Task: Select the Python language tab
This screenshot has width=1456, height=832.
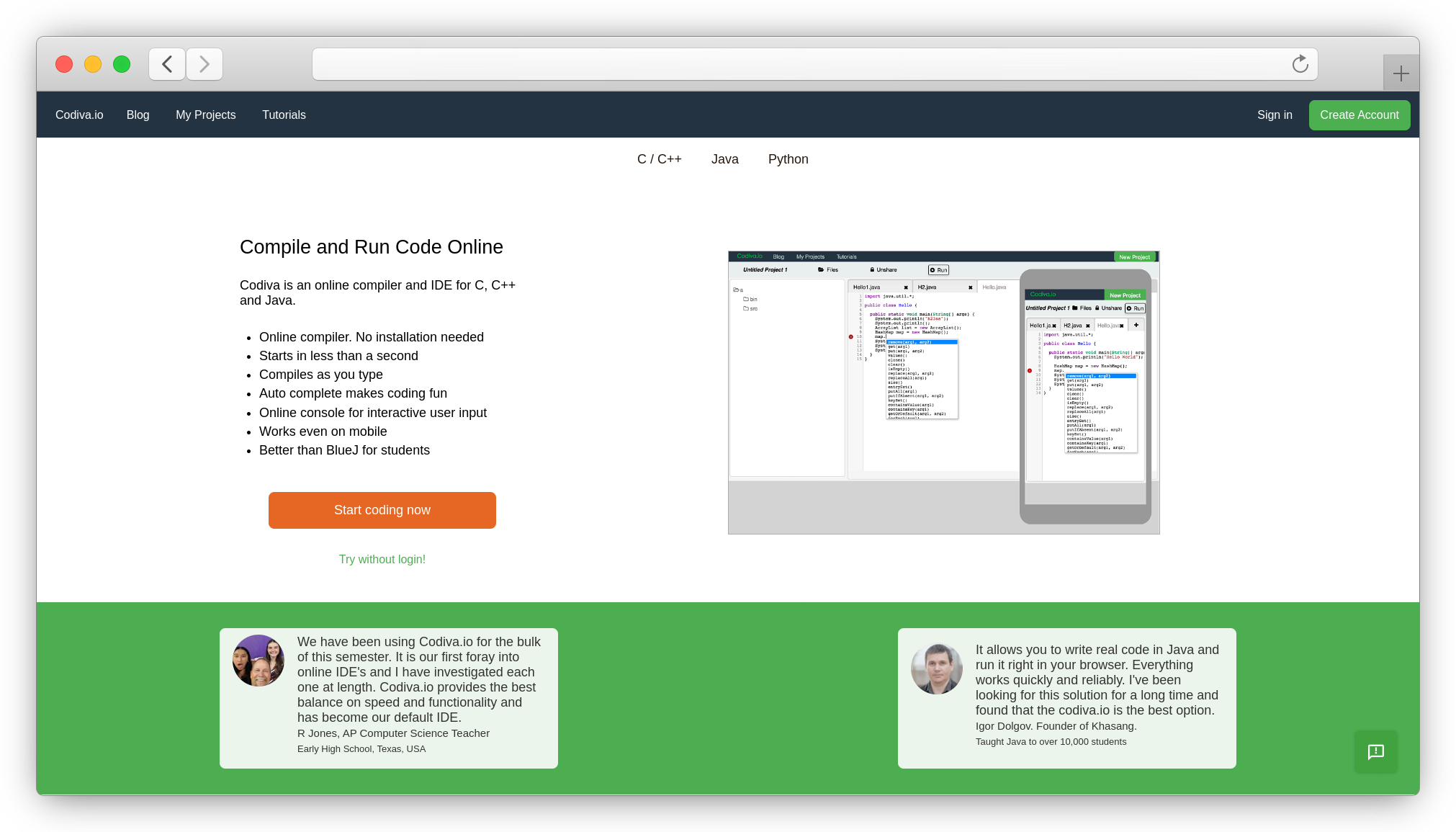Action: (788, 159)
